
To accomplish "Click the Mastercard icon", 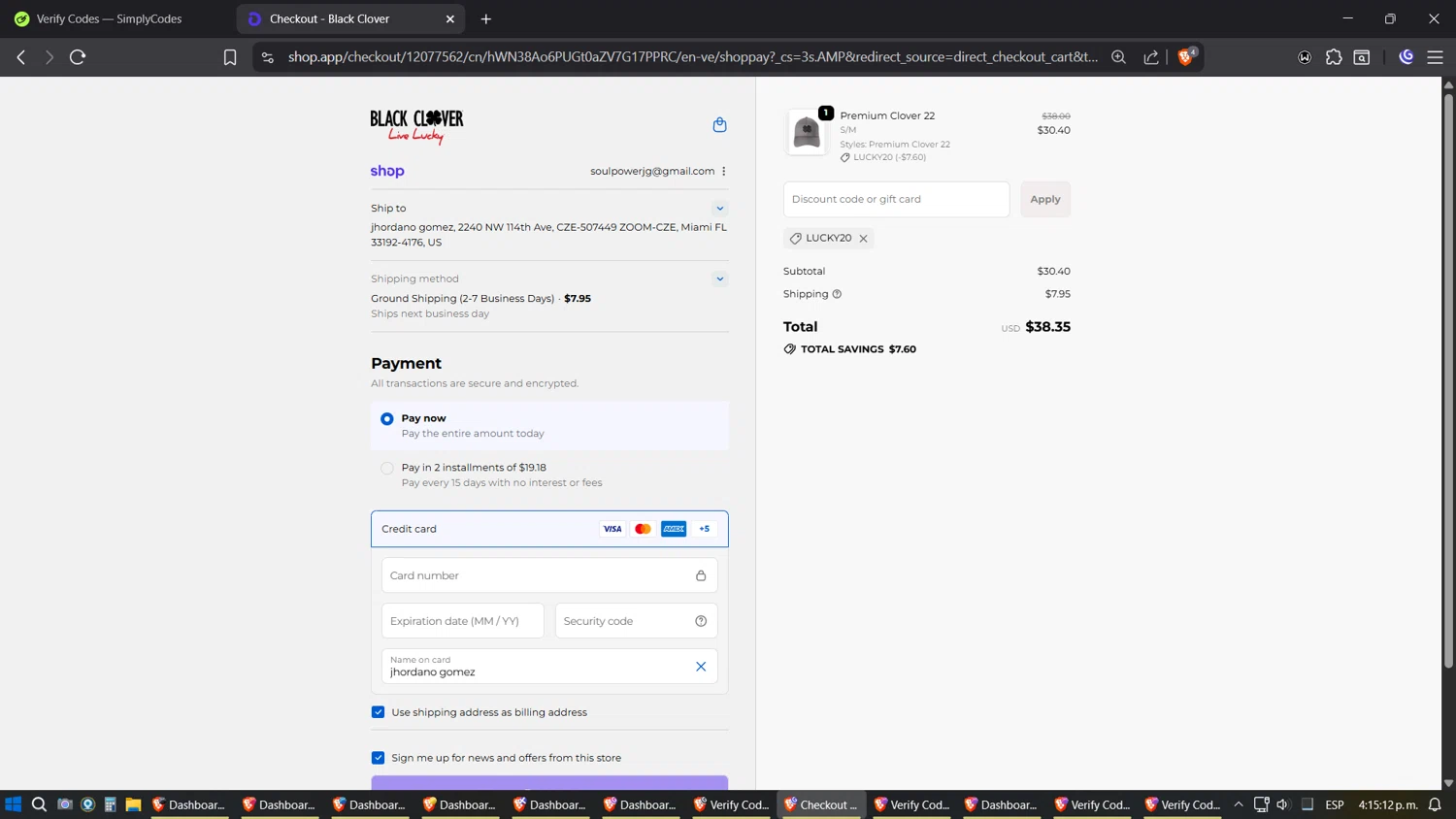I will [643, 529].
